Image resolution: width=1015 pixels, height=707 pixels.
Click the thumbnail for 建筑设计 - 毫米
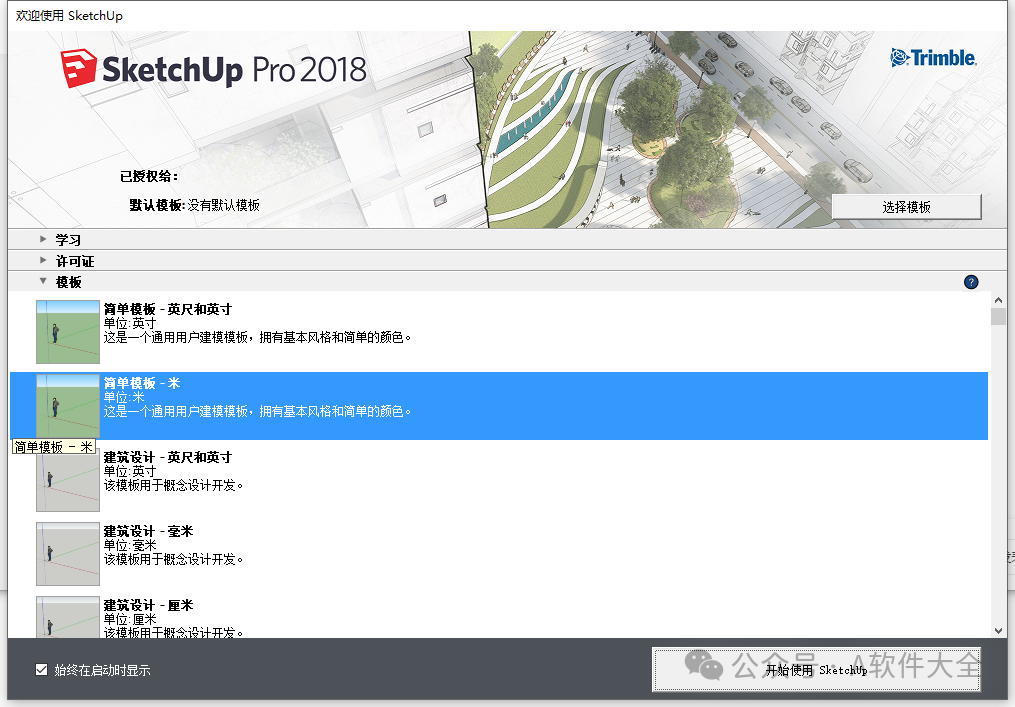click(67, 555)
